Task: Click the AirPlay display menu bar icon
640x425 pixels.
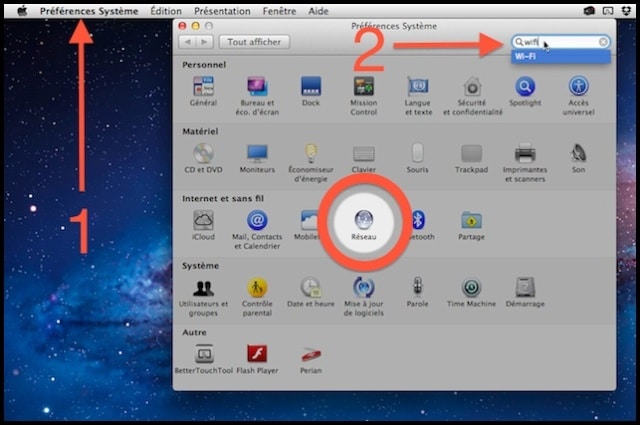Action: pos(608,11)
